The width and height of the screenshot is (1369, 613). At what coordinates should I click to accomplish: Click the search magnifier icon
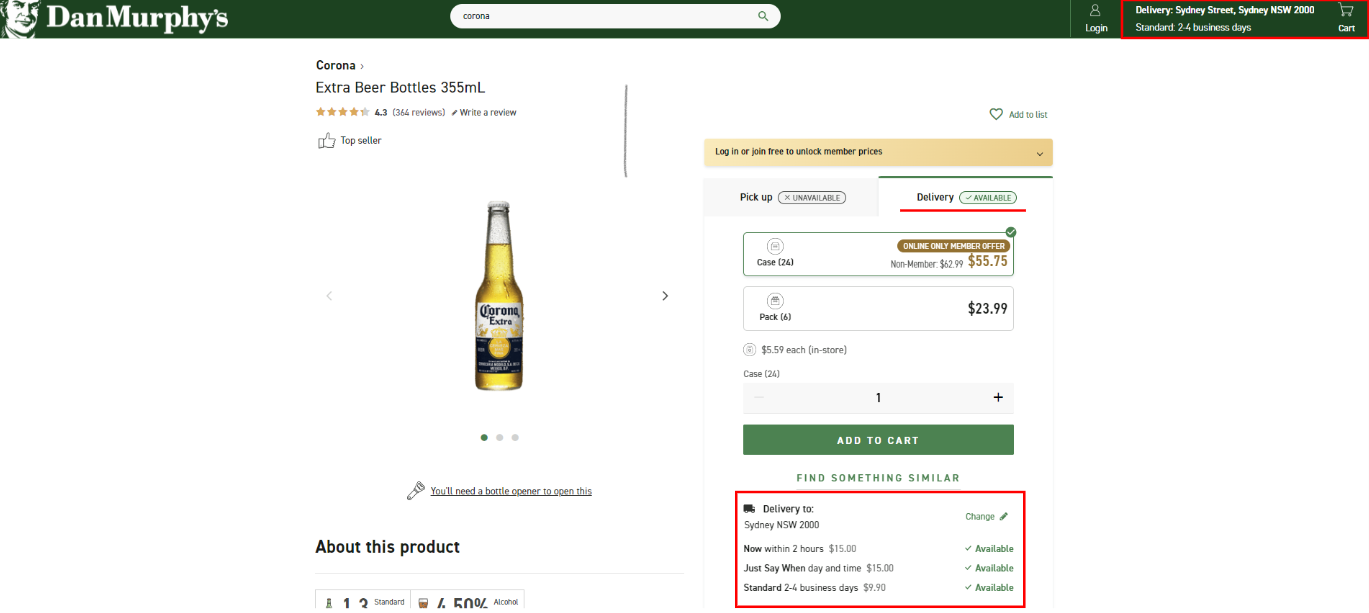(x=763, y=16)
